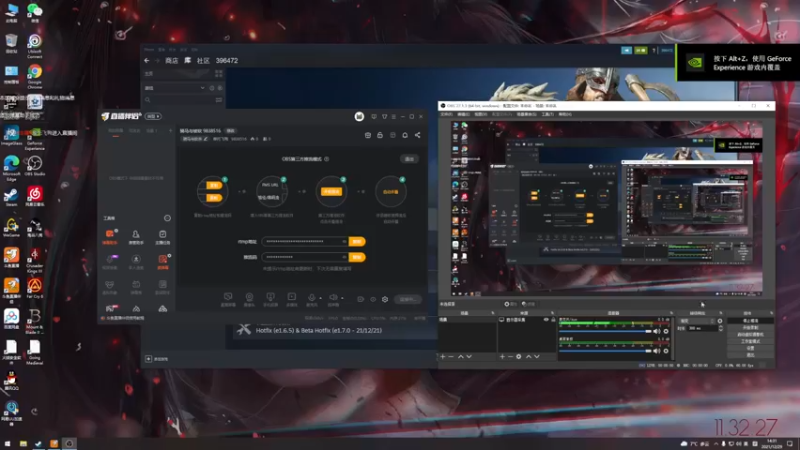Viewport: 800px width, 450px height.
Task: Open the person toolbox icon in streaming assistant
Action: coord(136,234)
